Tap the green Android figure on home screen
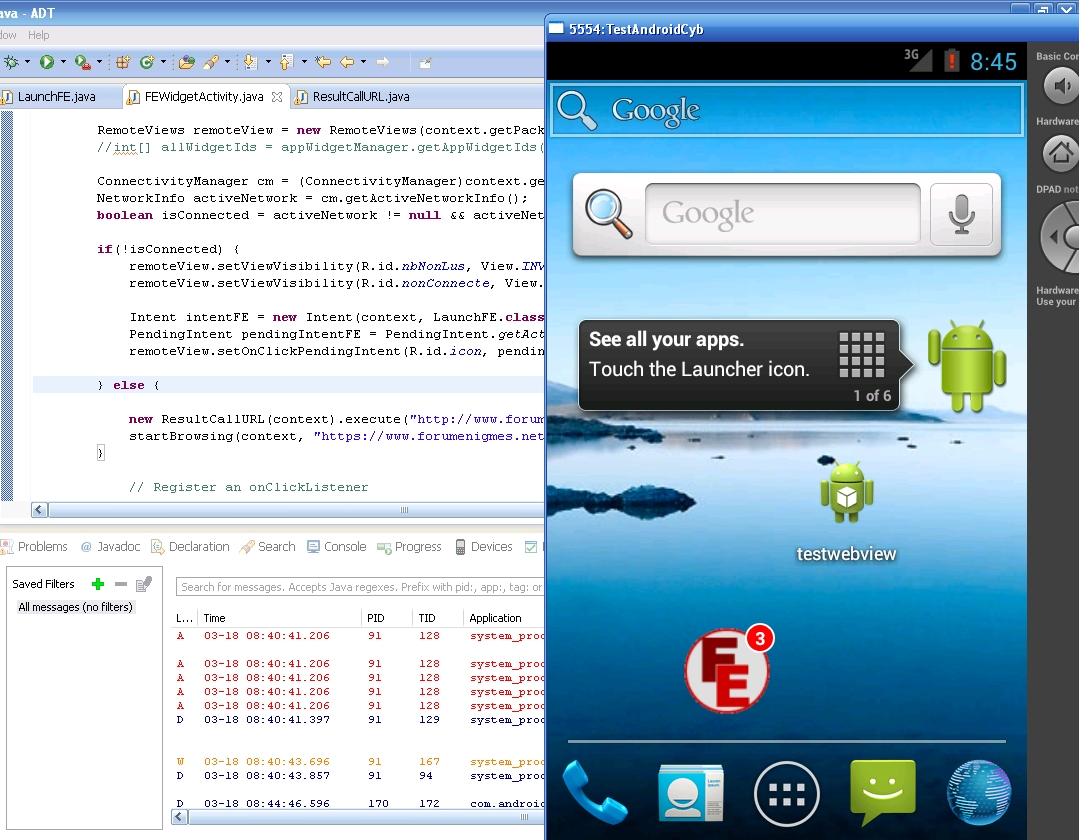The width and height of the screenshot is (1079, 840). click(x=967, y=366)
